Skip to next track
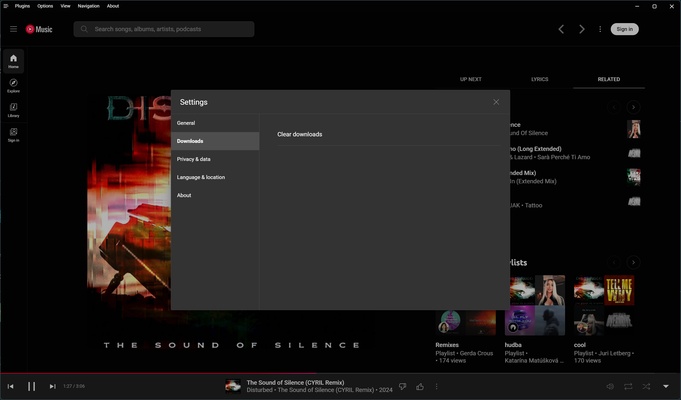Viewport: 681px width, 400px height. [53, 386]
